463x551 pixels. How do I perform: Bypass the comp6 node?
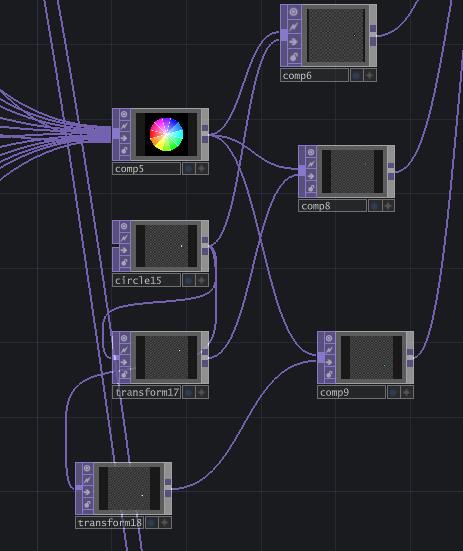(294, 41)
